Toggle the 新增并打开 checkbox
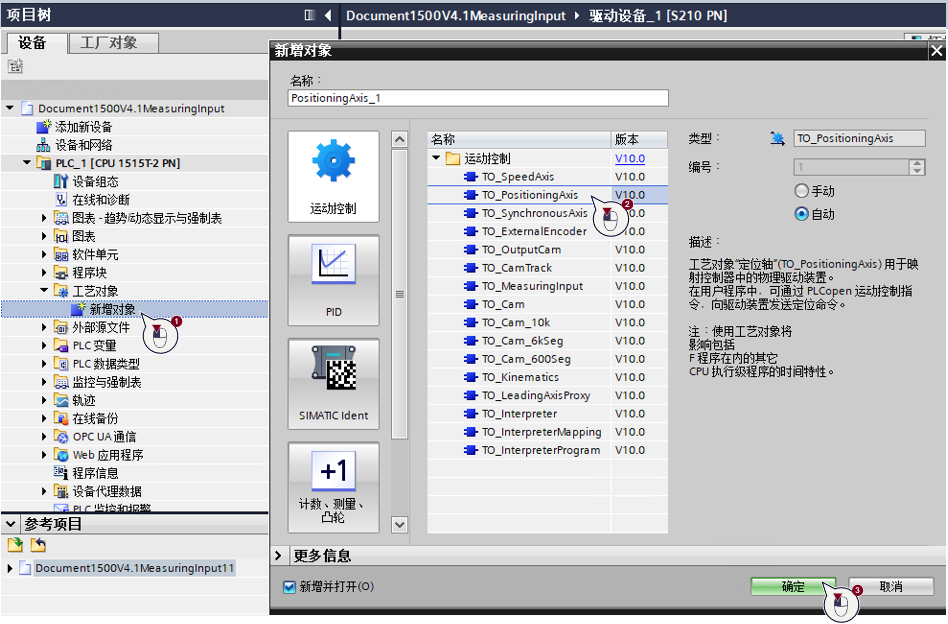The width and height of the screenshot is (948, 624). coord(289,587)
